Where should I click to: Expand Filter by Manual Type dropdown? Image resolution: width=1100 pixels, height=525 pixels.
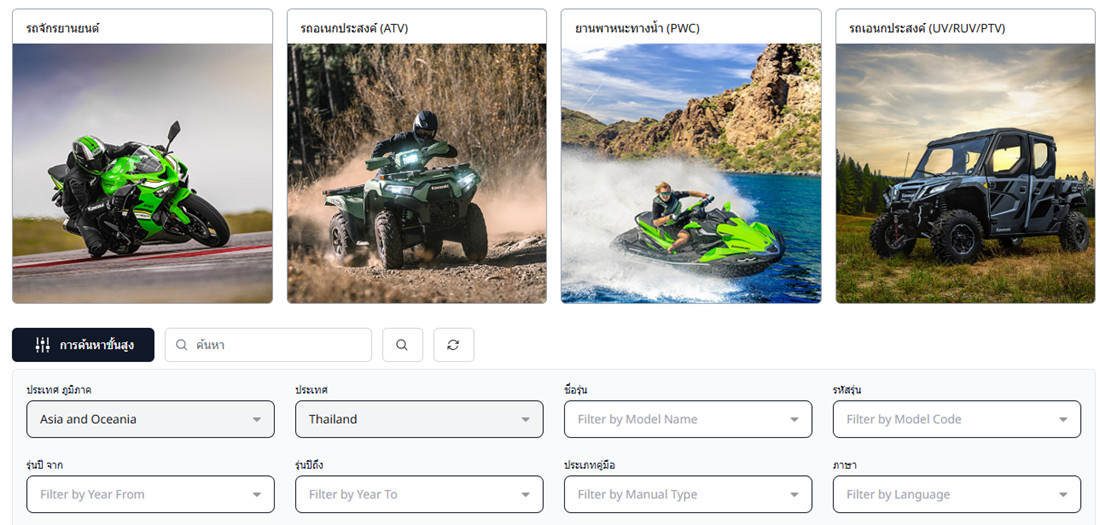688,494
